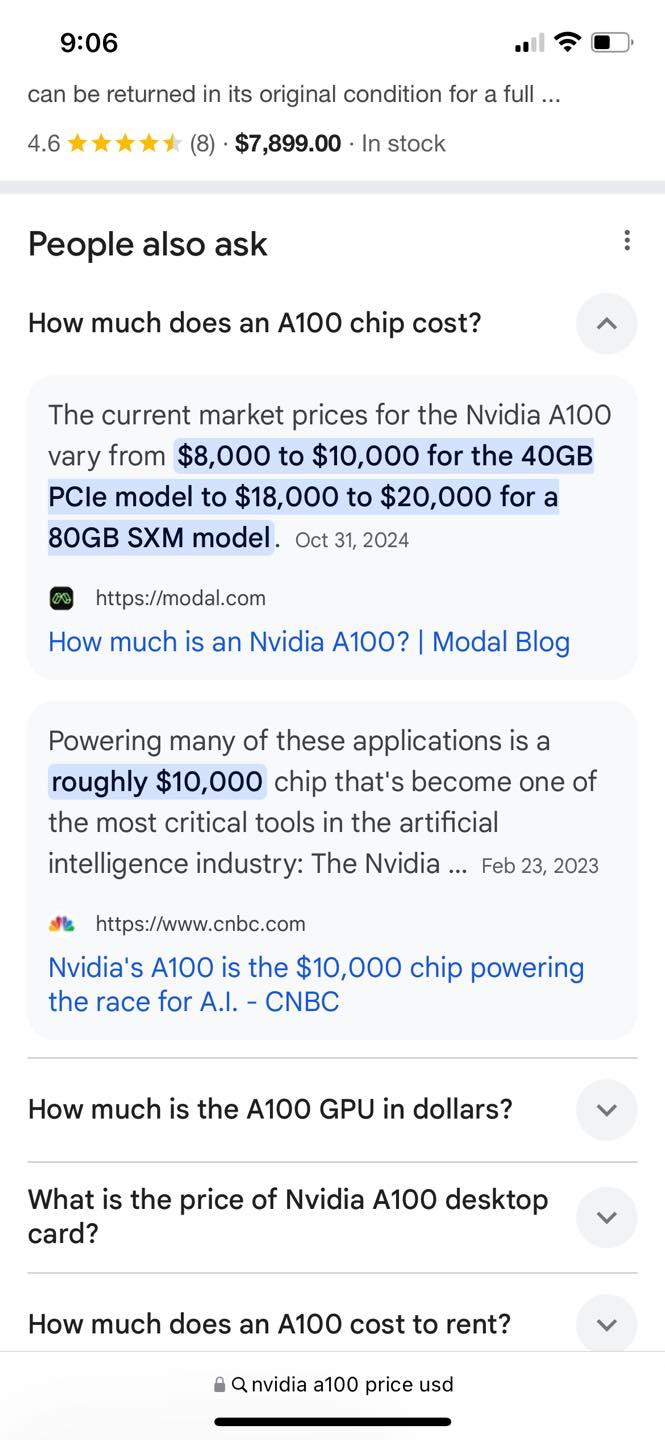The height and width of the screenshot is (1440, 665).
Task: Open the Modal Blog A100 price link
Action: [309, 642]
